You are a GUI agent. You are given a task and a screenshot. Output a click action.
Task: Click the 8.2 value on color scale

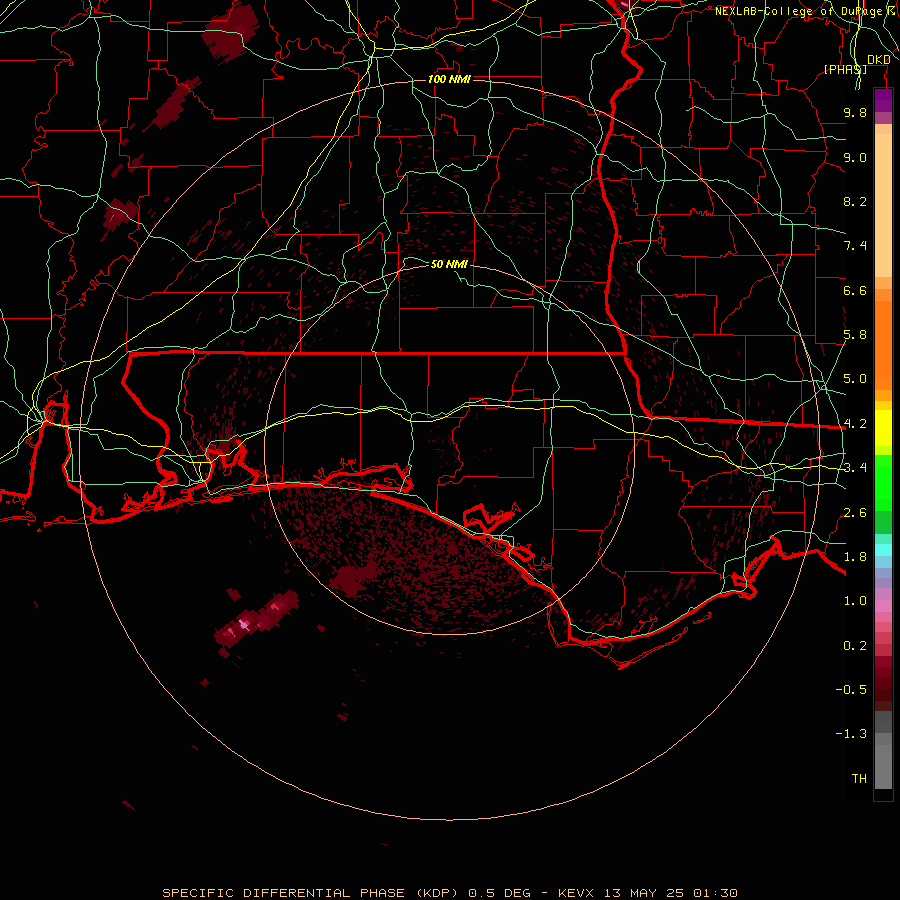click(855, 201)
